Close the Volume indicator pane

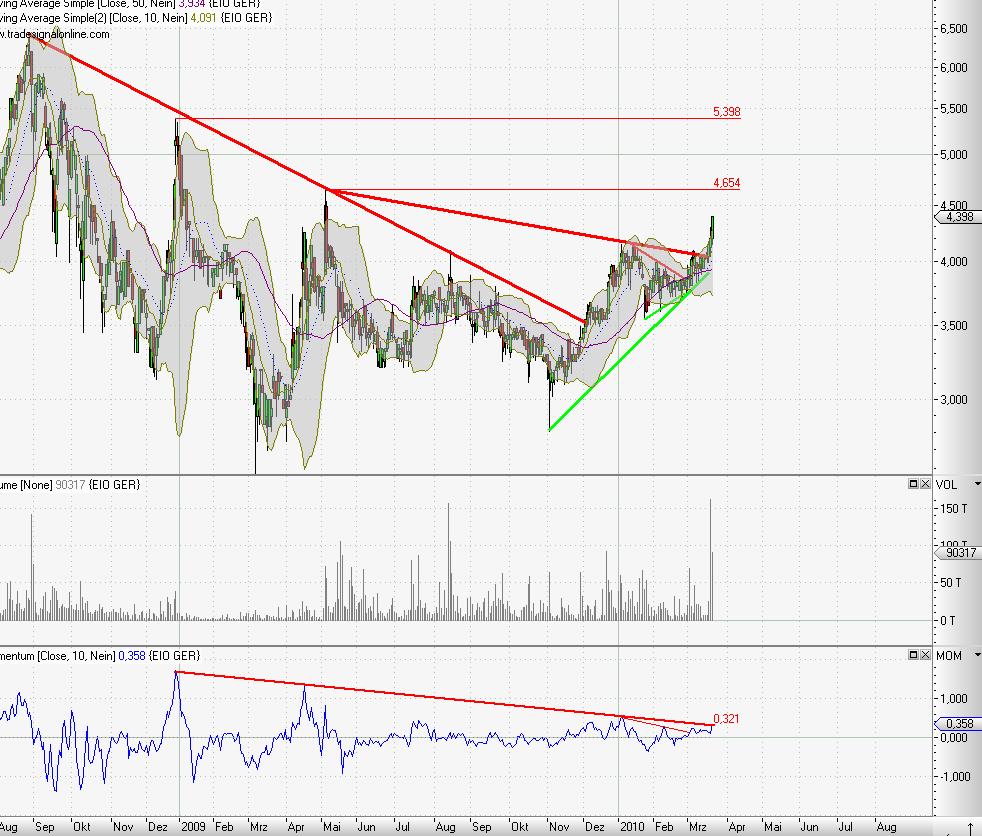pyautogui.click(x=925, y=484)
